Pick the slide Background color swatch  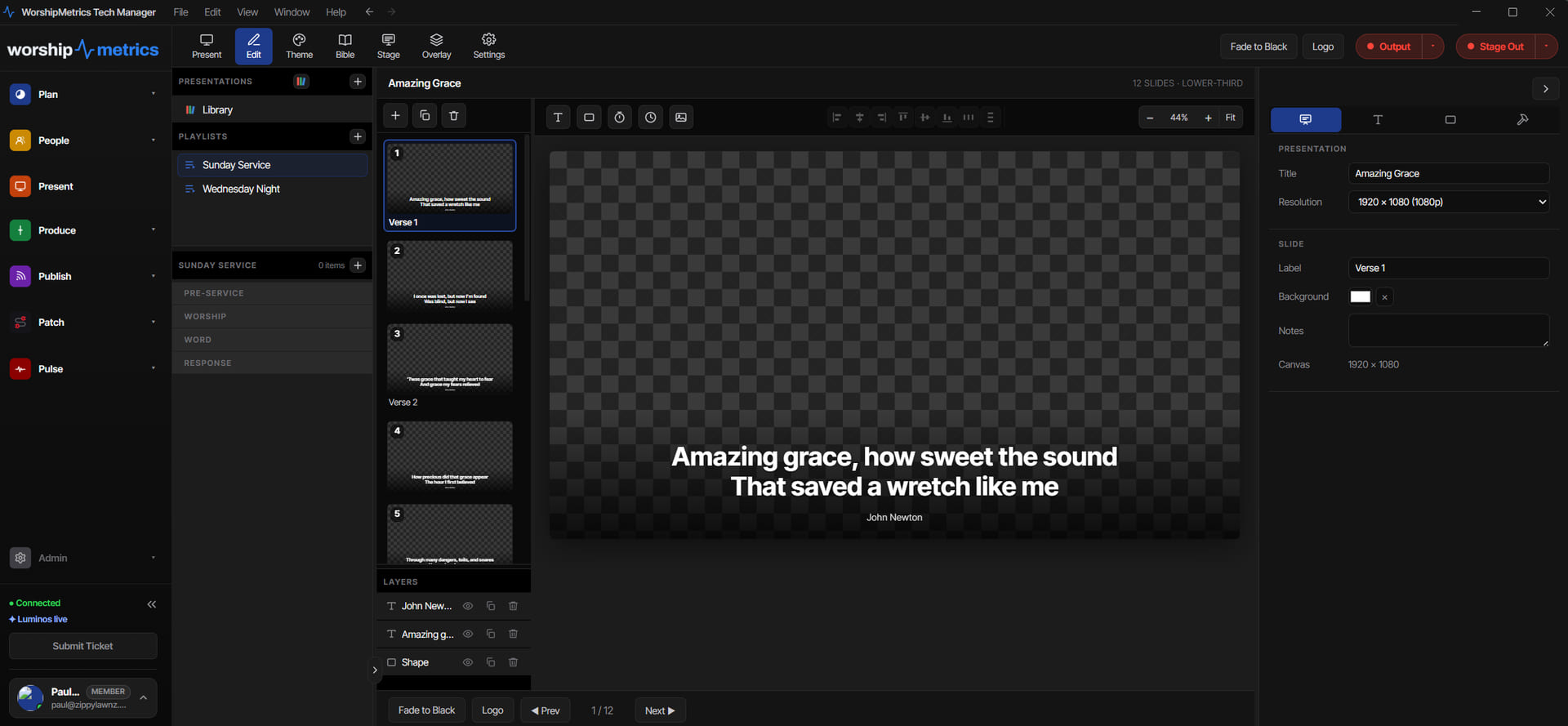click(1360, 297)
